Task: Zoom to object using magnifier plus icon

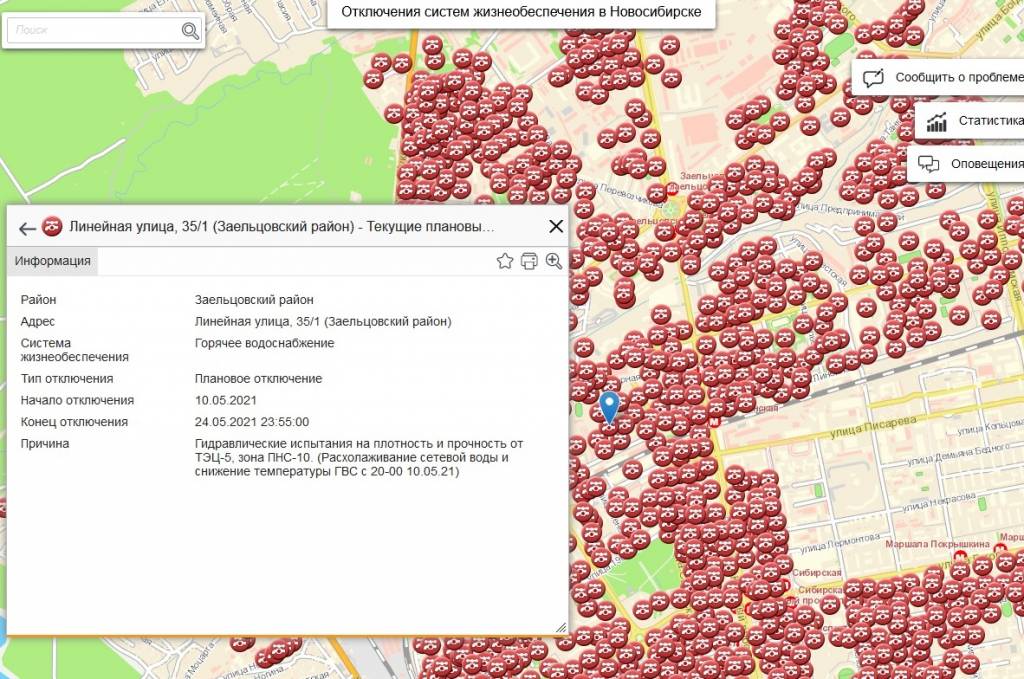Action: pos(554,261)
